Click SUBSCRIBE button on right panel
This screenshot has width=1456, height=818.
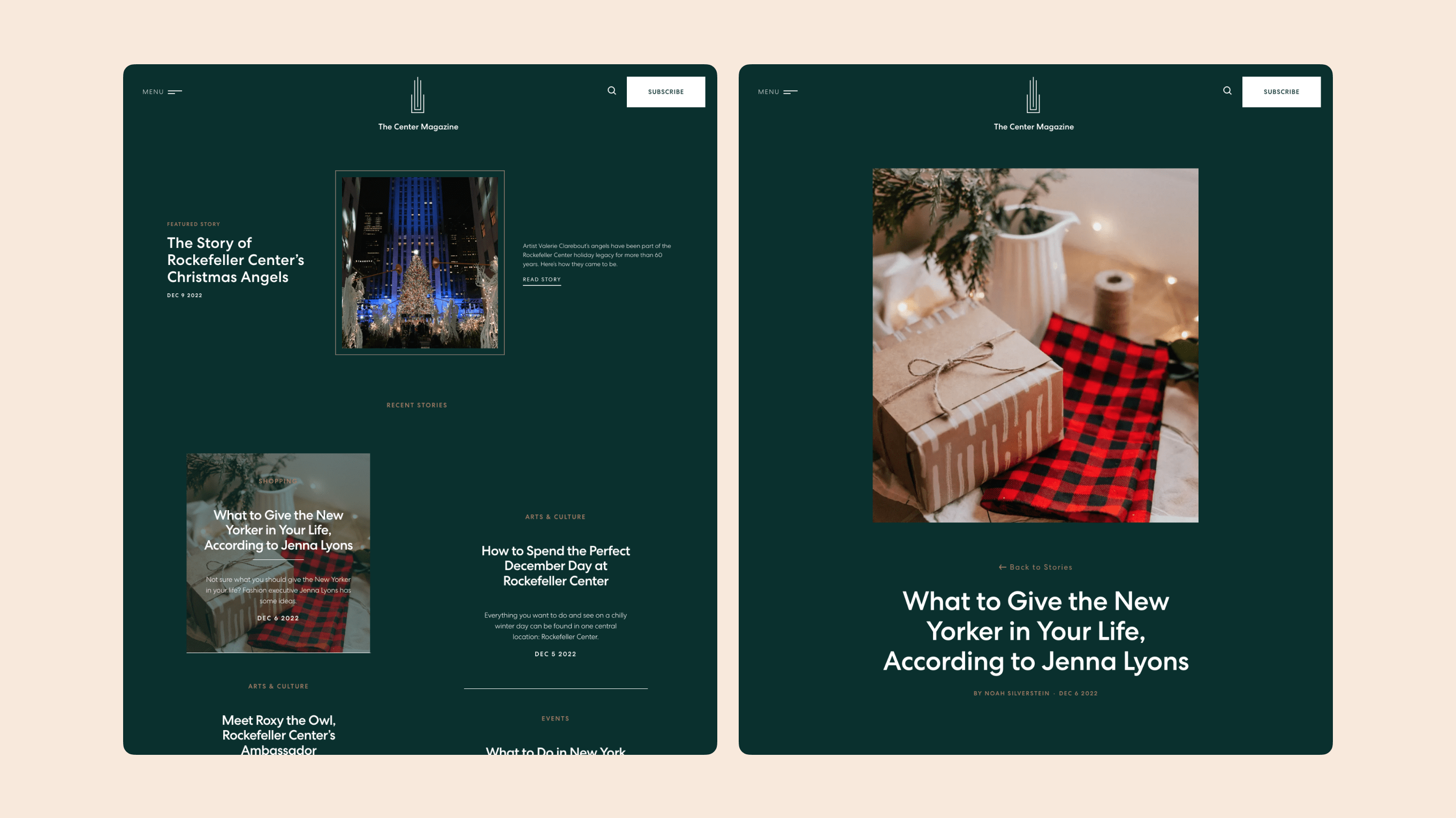click(x=1281, y=91)
